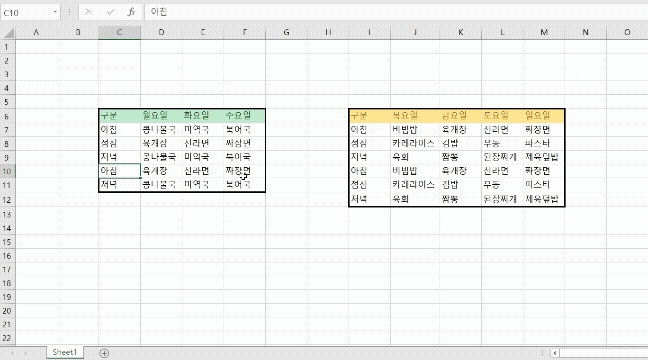Select cell K8 김밥
This screenshot has width=648, height=360.
point(460,143)
